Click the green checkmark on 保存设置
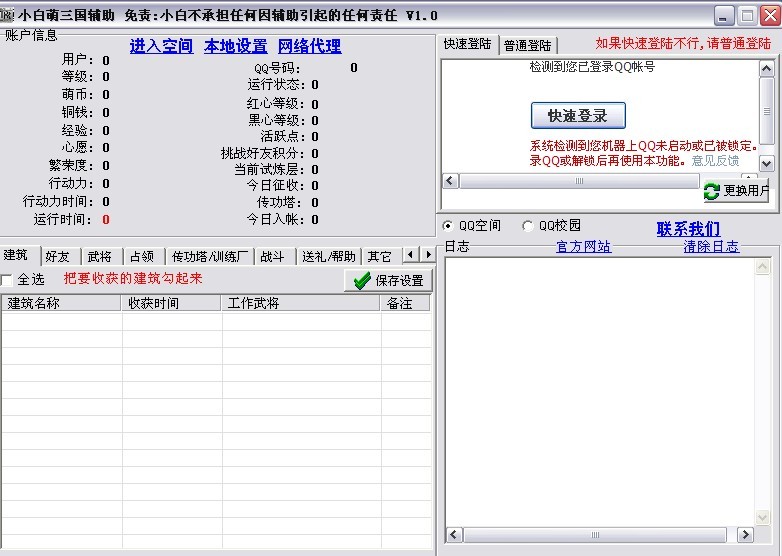This screenshot has height=556, width=782. (x=362, y=281)
